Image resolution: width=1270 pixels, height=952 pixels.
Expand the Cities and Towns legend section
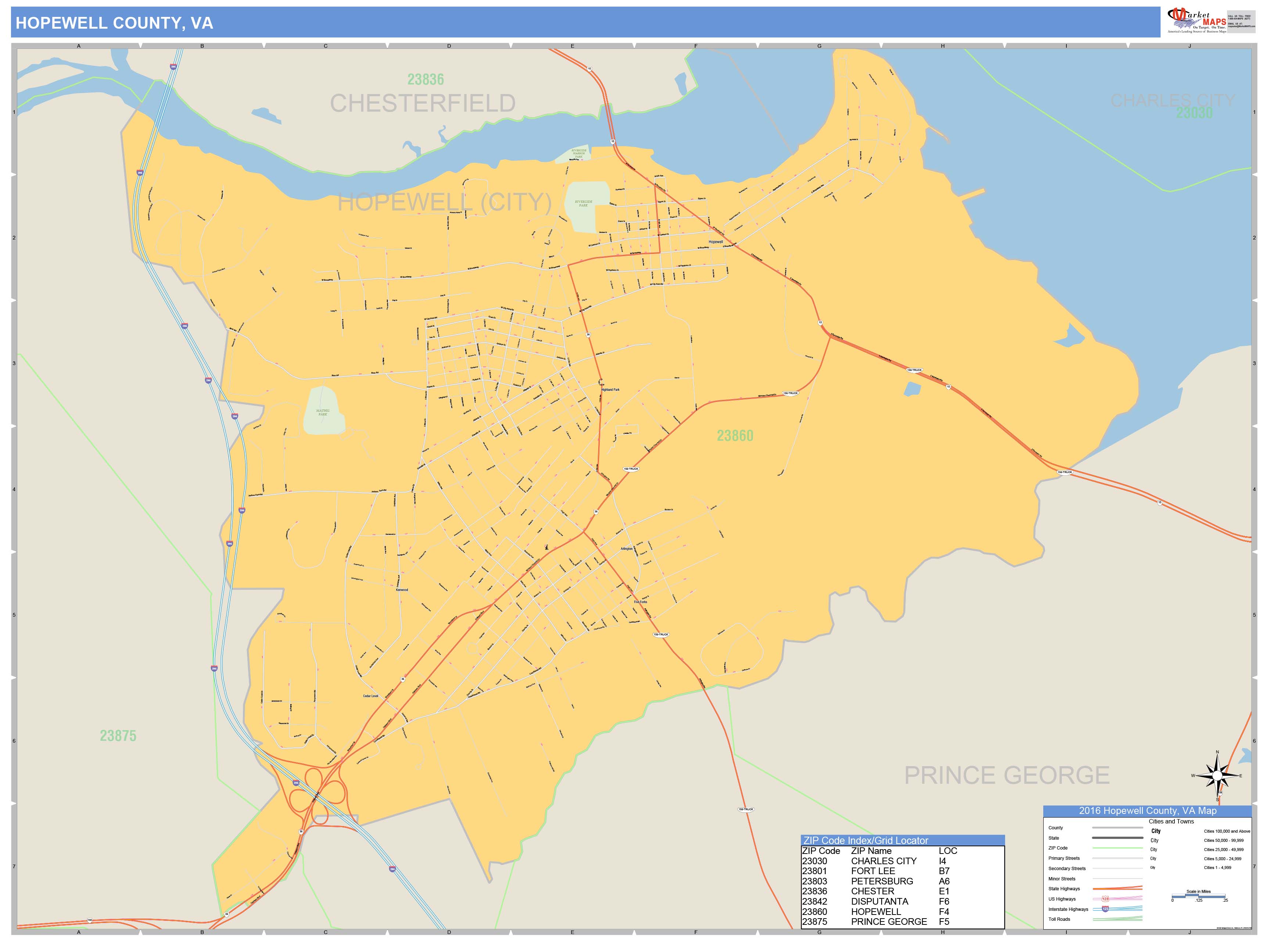tap(1171, 821)
